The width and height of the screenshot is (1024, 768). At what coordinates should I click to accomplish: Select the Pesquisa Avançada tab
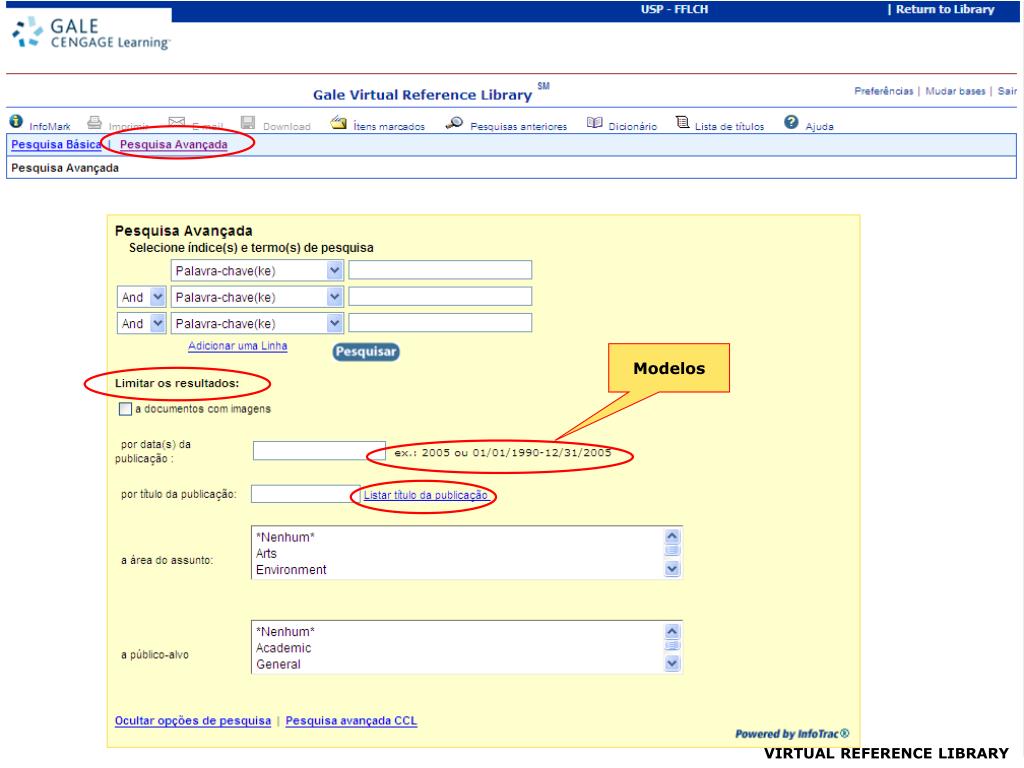(174, 144)
